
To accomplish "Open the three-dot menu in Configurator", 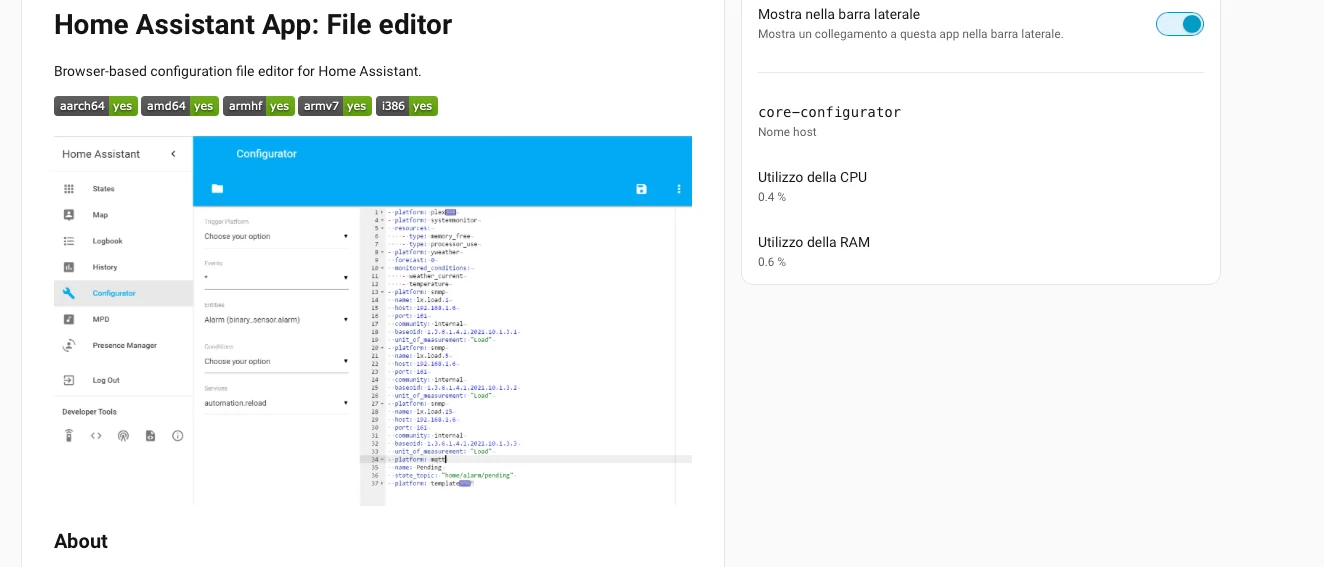I will tap(679, 189).
